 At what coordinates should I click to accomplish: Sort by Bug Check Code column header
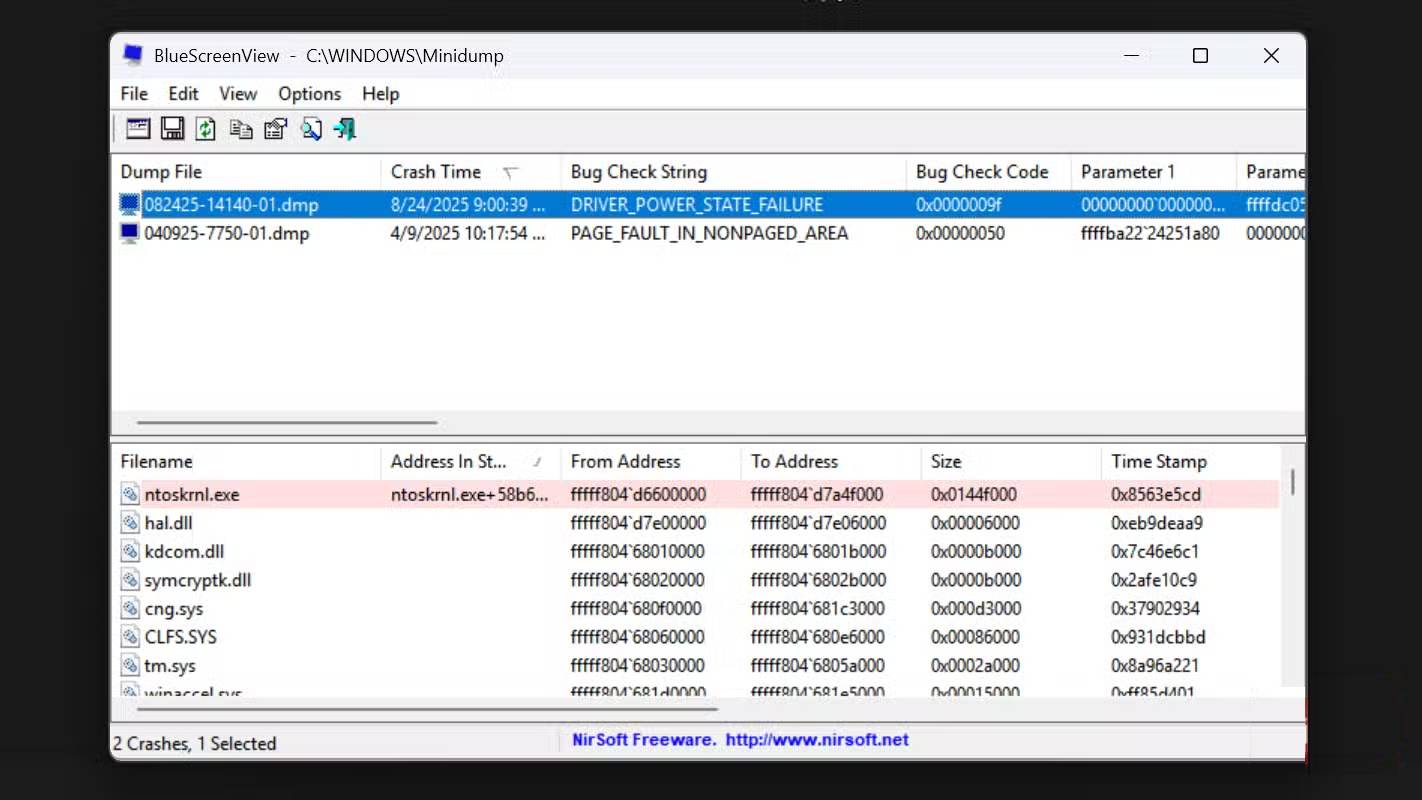[x=981, y=172]
